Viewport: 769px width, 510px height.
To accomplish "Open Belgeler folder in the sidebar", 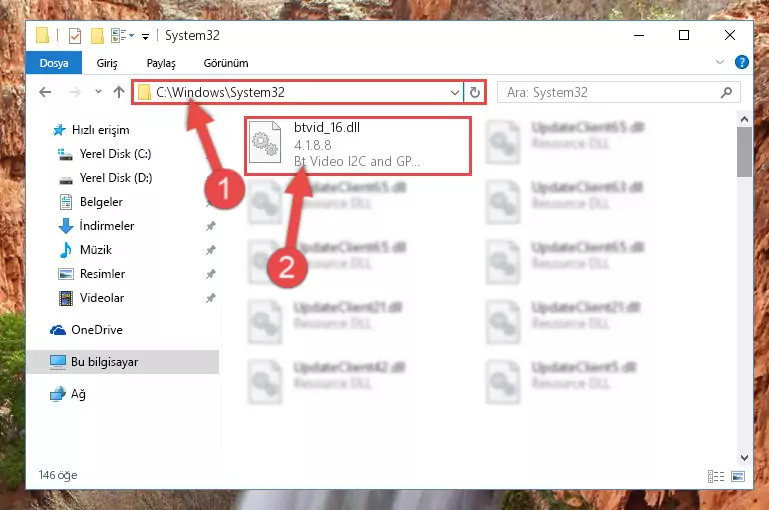I will tap(91, 202).
